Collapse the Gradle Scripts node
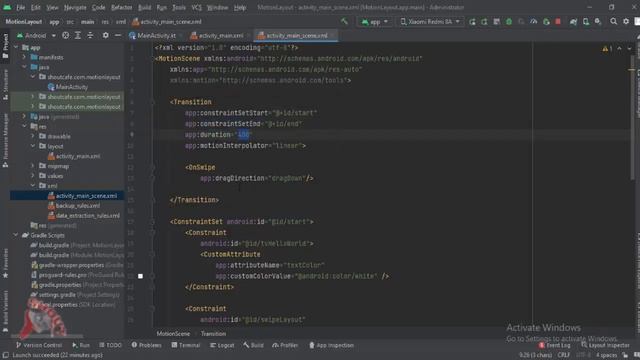The image size is (640, 360). click(16, 235)
